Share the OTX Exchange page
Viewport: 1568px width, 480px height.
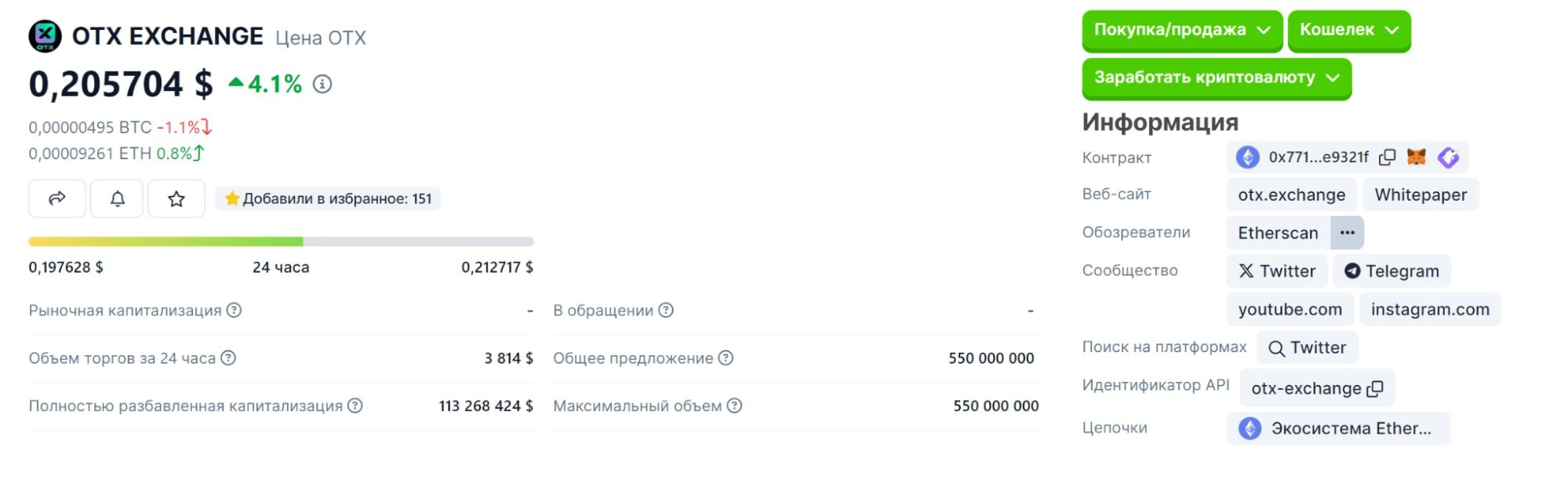point(56,198)
